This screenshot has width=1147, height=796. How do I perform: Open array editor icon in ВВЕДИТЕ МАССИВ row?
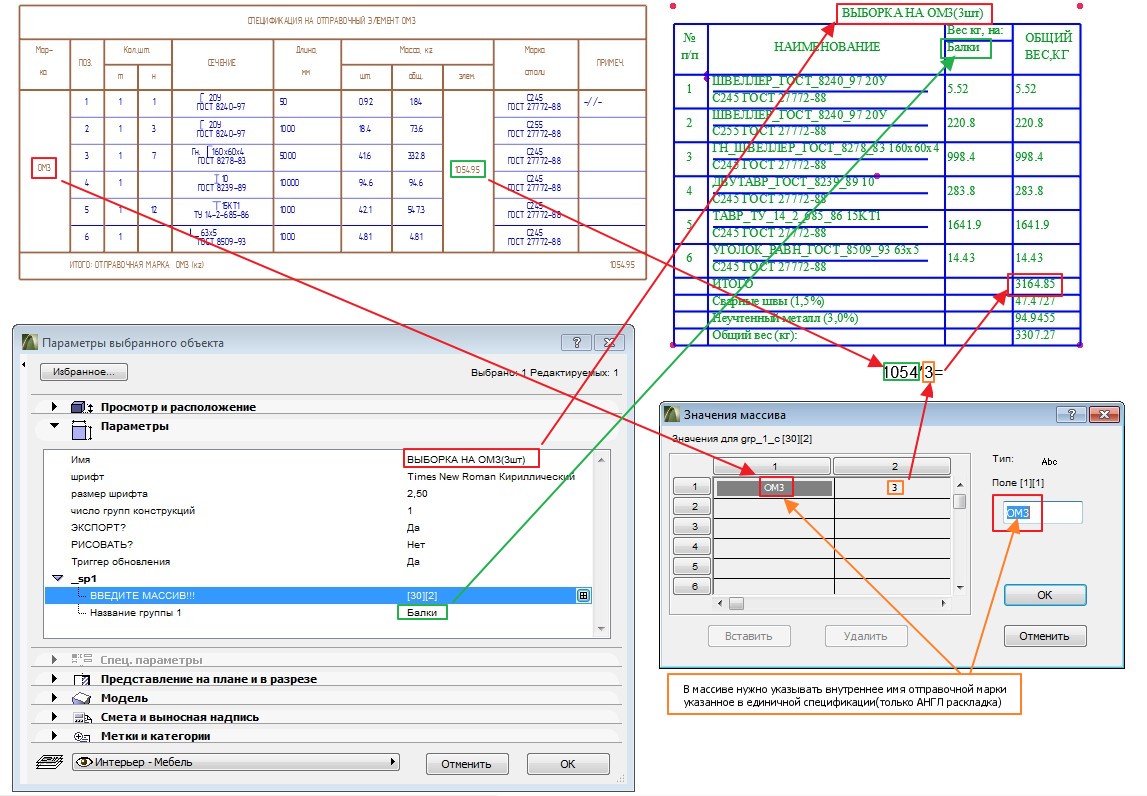pos(583,596)
